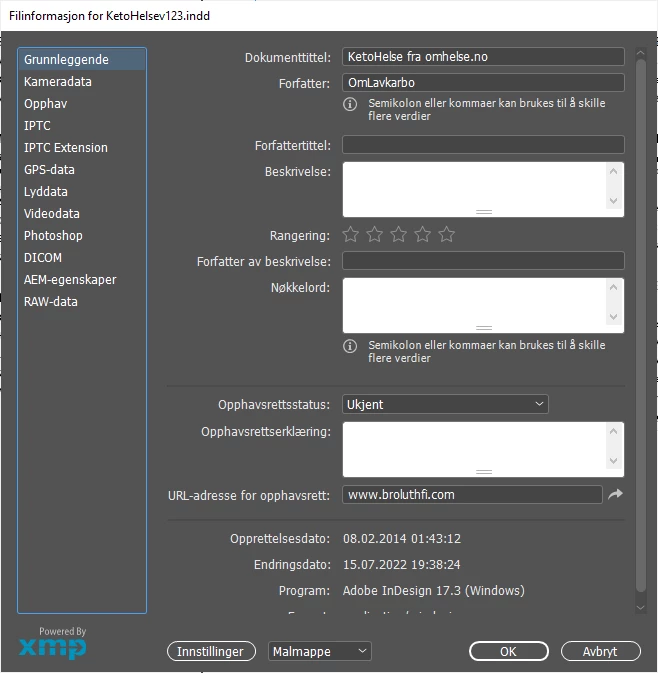Click the main panel scroll-up arrow
The image size is (658, 673).
(640, 53)
